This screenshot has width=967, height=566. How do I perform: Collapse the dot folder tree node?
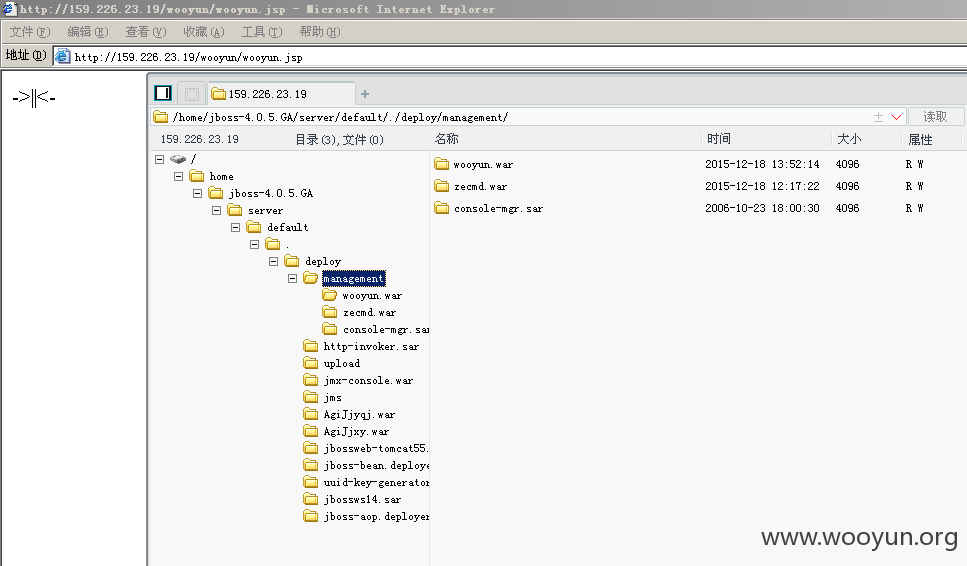[254, 244]
